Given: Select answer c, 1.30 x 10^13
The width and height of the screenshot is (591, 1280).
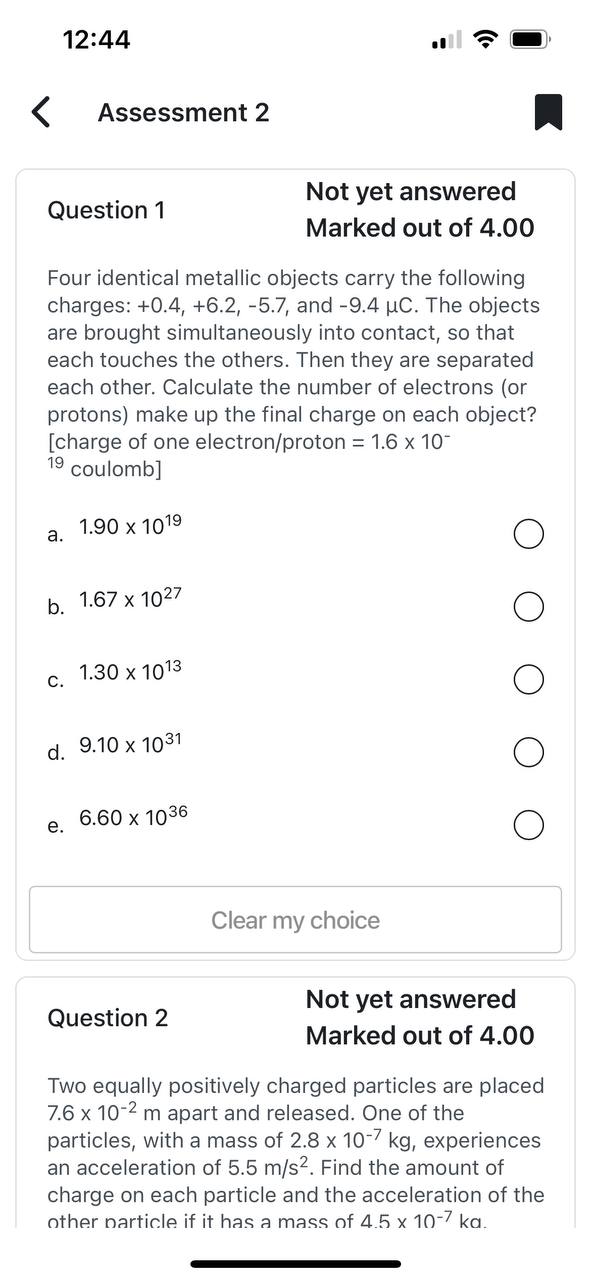Looking at the screenshot, I should click(x=528, y=679).
